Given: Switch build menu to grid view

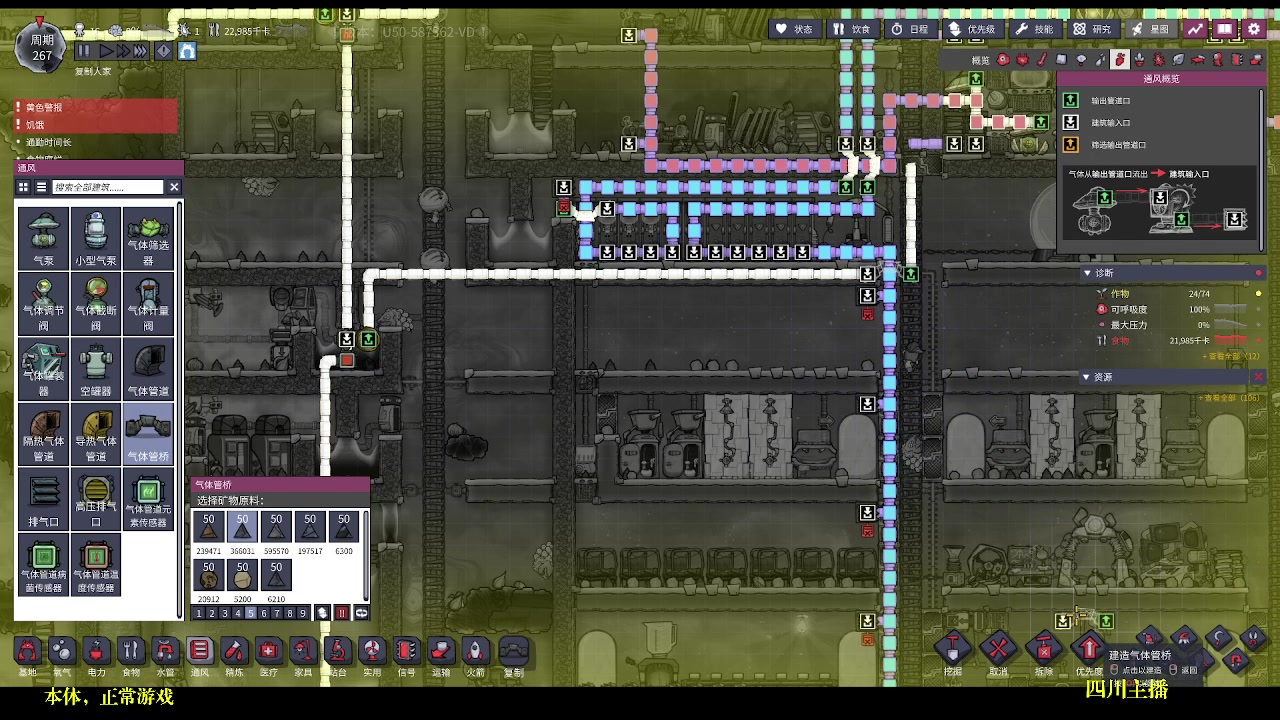Looking at the screenshot, I should pyautogui.click(x=24, y=187).
